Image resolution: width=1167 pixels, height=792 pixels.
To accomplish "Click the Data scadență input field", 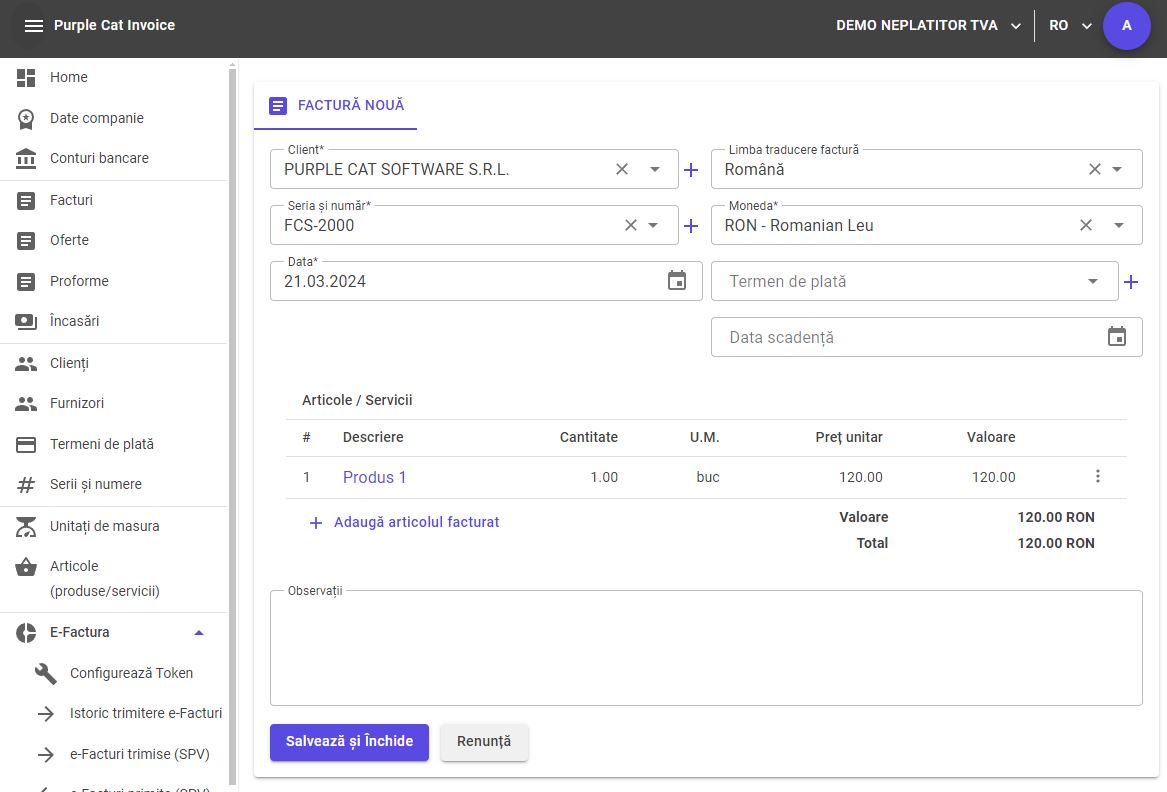I will (926, 337).
